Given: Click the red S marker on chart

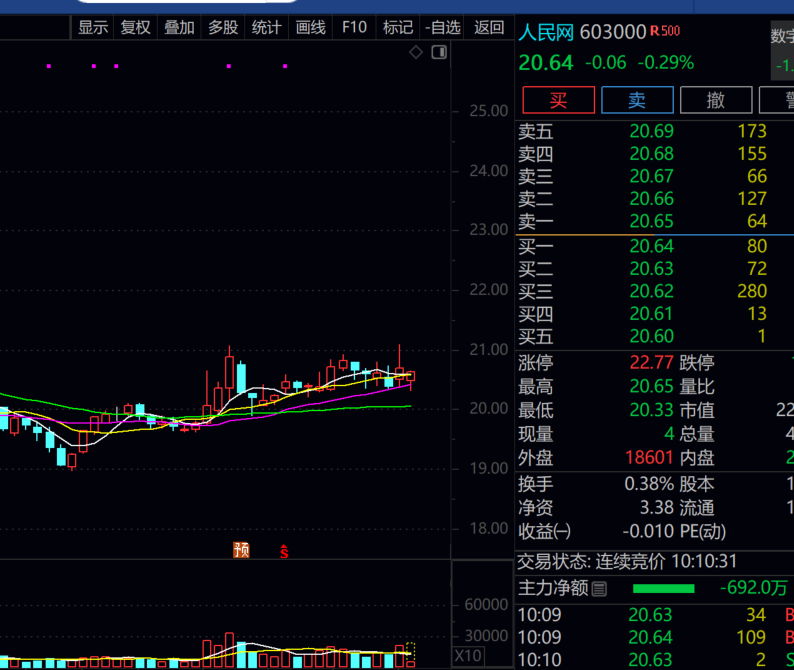Looking at the screenshot, I should pyautogui.click(x=284, y=551).
